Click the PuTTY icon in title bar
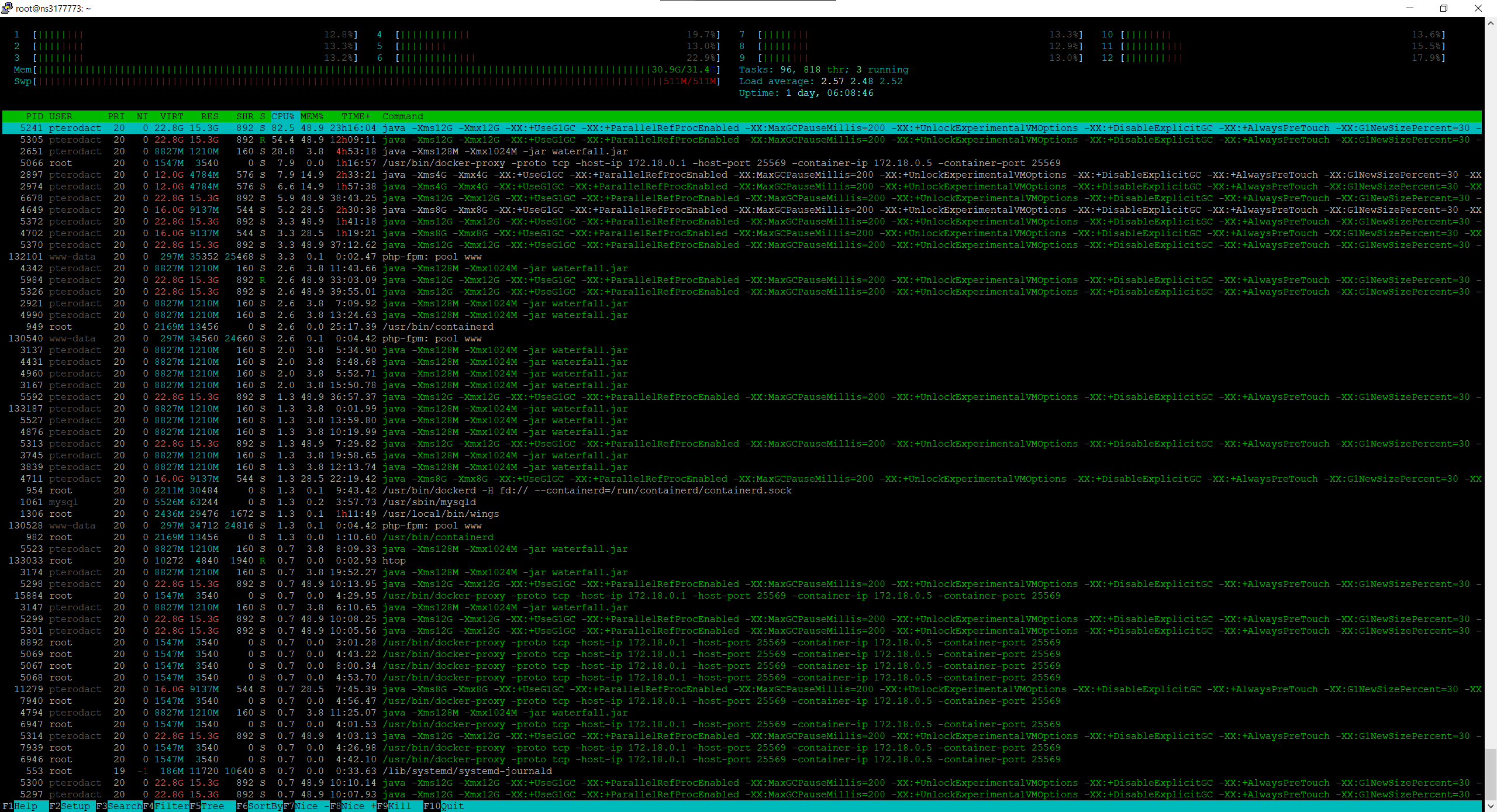Viewport: 1497px width, 812px height. pos(7,8)
